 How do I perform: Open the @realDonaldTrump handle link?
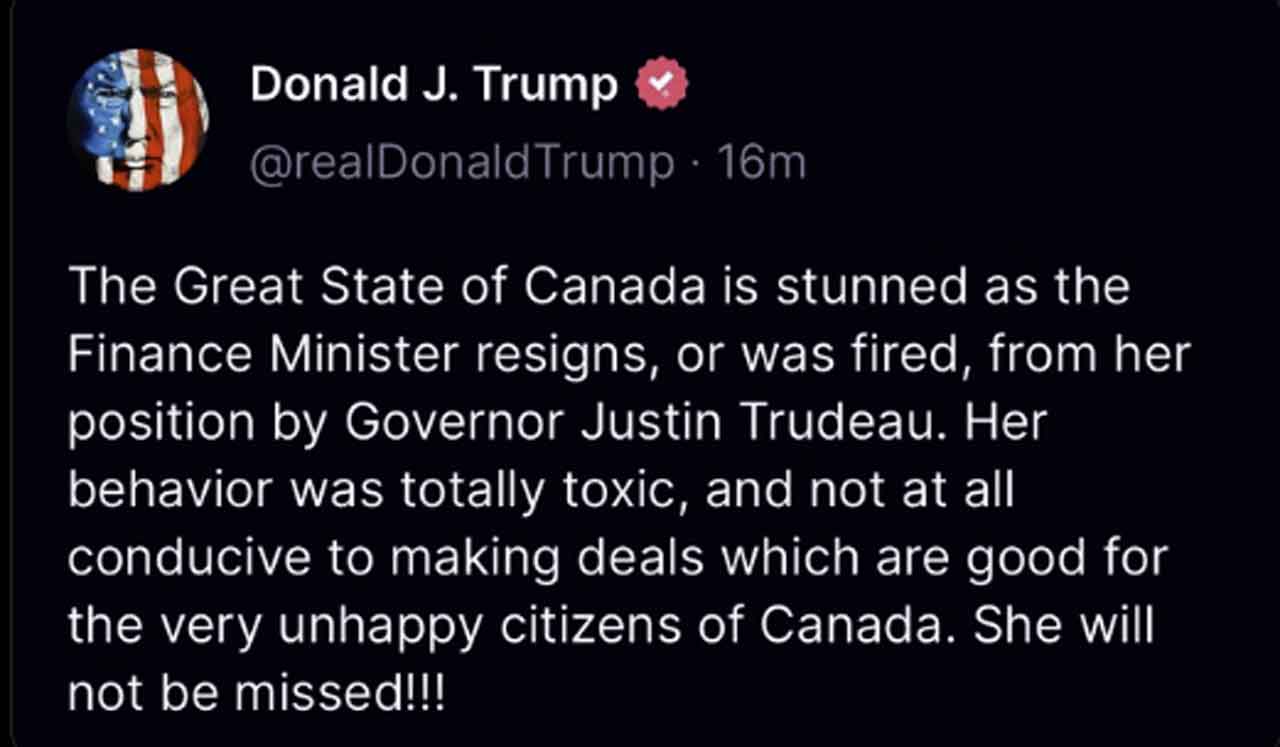click(x=462, y=163)
